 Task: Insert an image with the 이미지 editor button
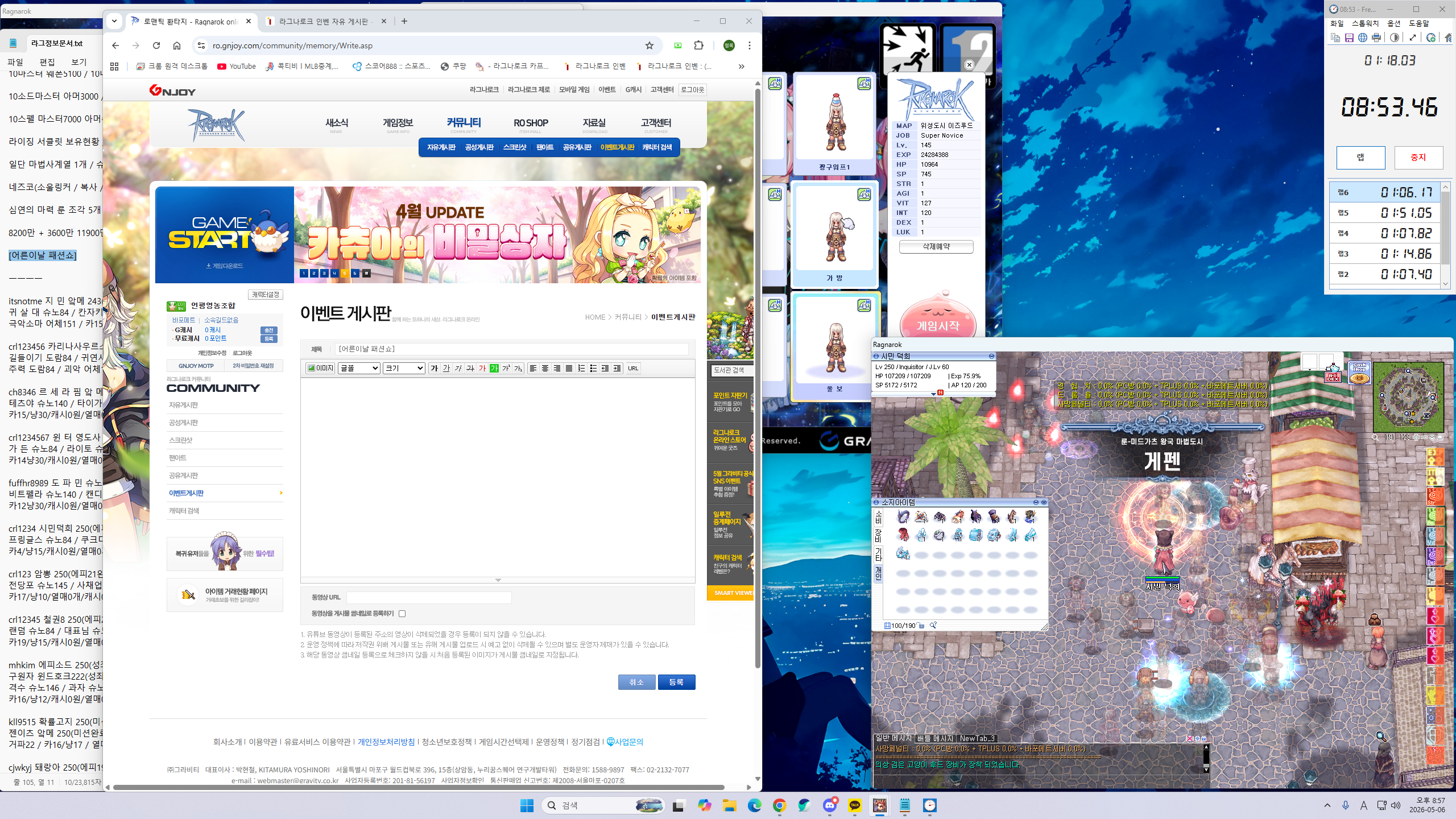(320, 368)
